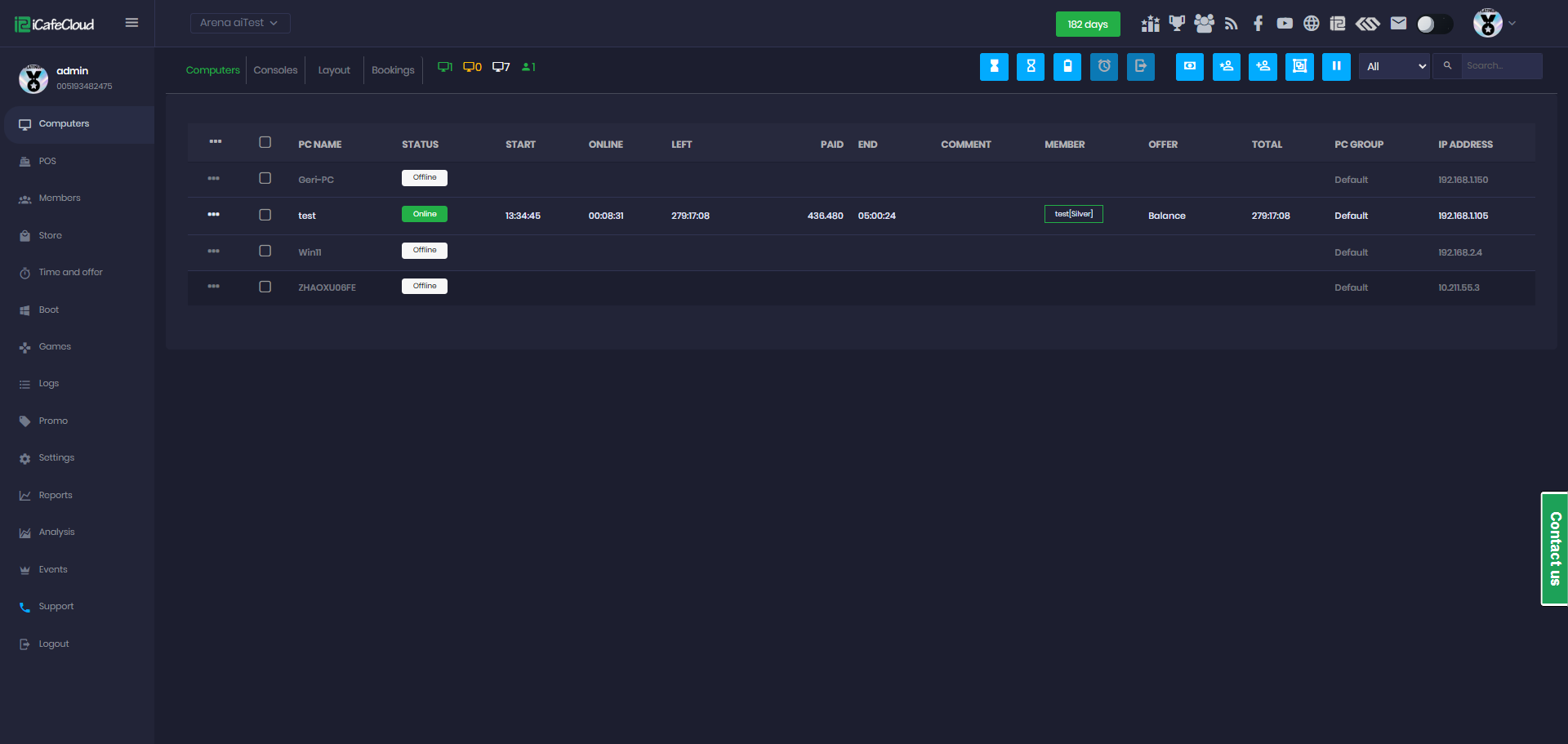Click the battery icon toolbar button
The height and width of the screenshot is (744, 1568).
(1067, 67)
